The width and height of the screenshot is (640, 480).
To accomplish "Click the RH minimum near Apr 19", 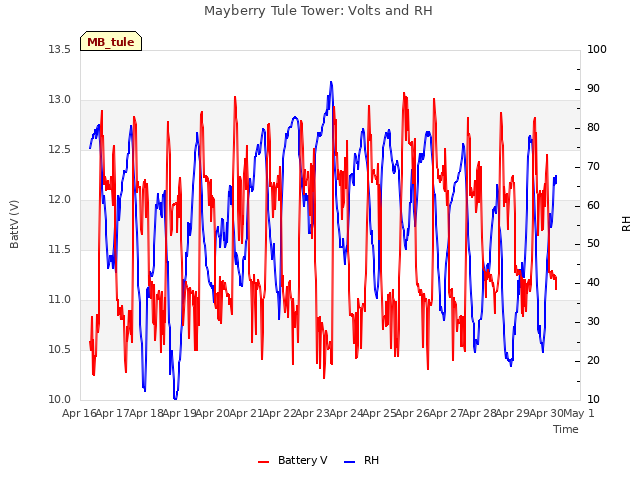I will pos(175,398).
